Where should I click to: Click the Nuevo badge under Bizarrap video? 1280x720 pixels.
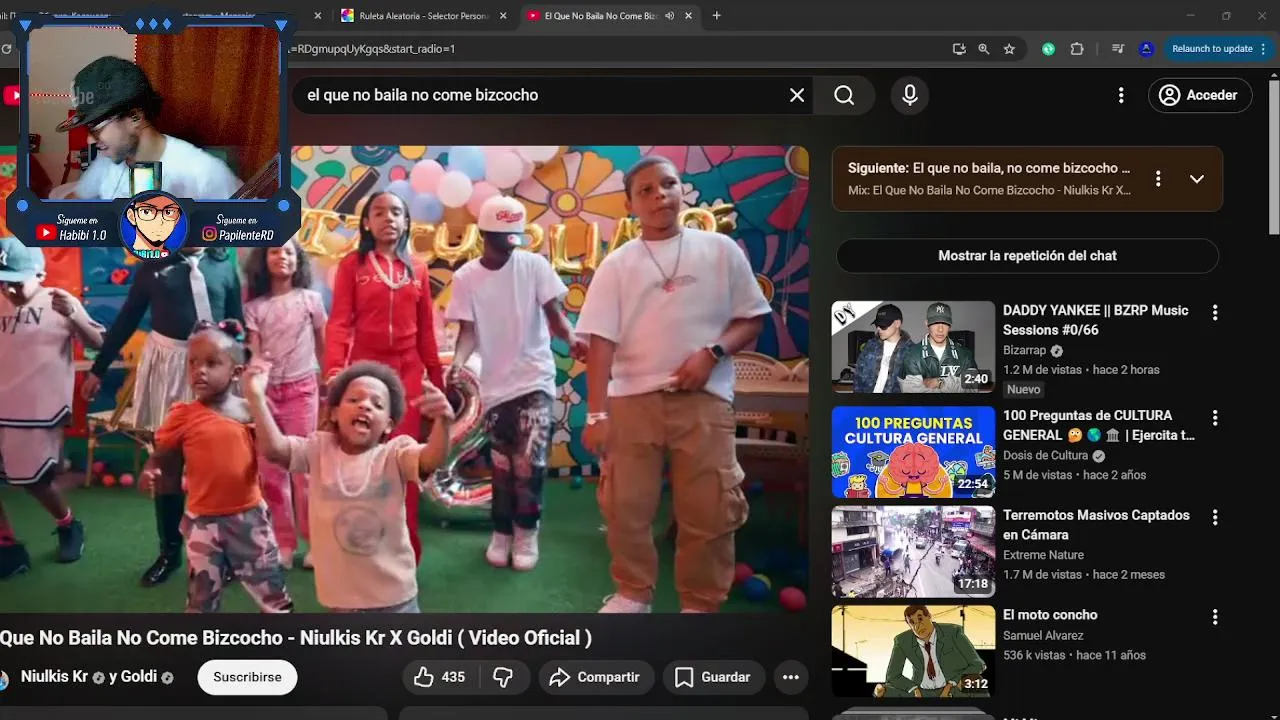(1023, 389)
